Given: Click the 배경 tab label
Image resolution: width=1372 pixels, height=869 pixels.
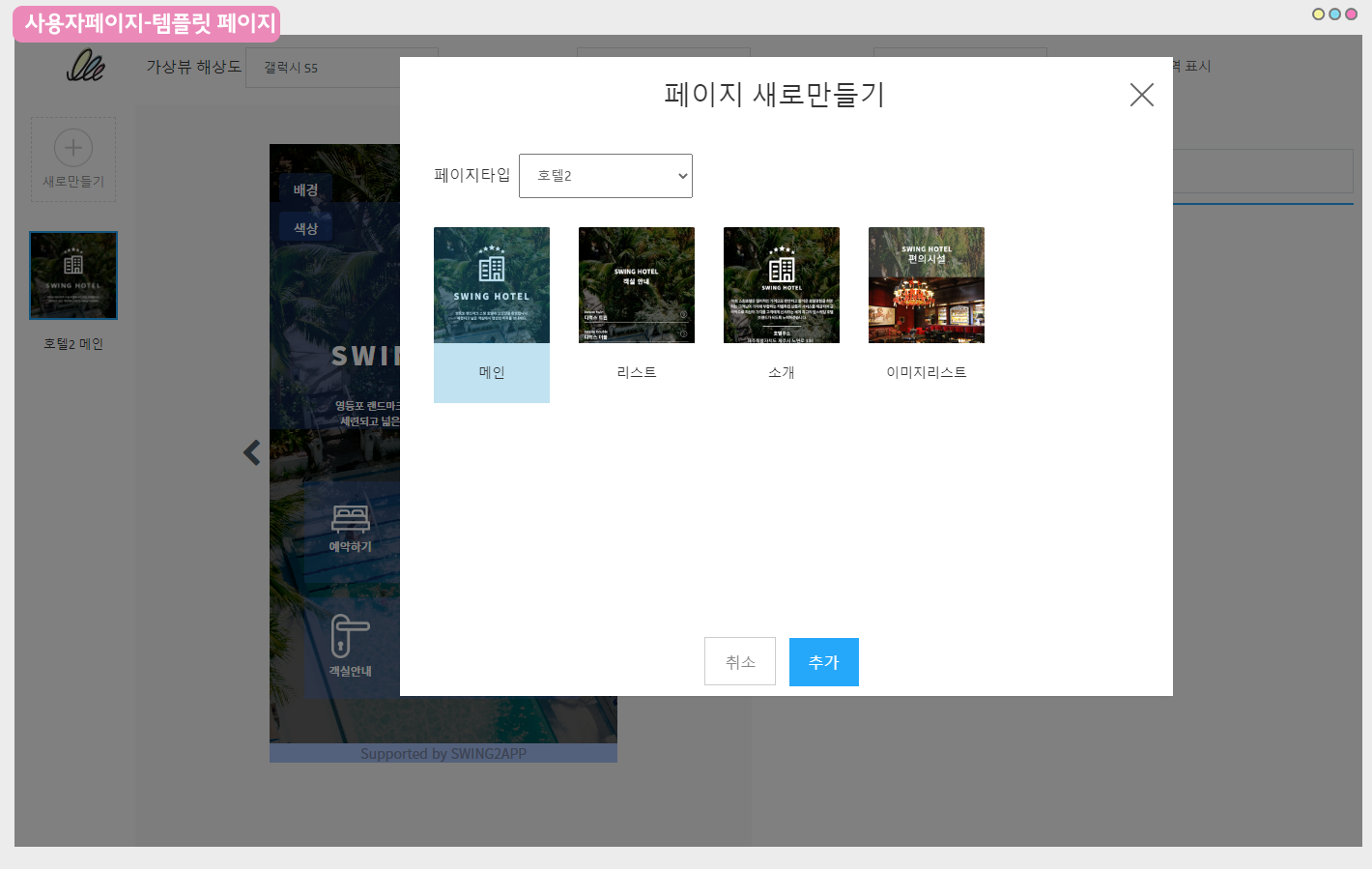Looking at the screenshot, I should click(306, 190).
